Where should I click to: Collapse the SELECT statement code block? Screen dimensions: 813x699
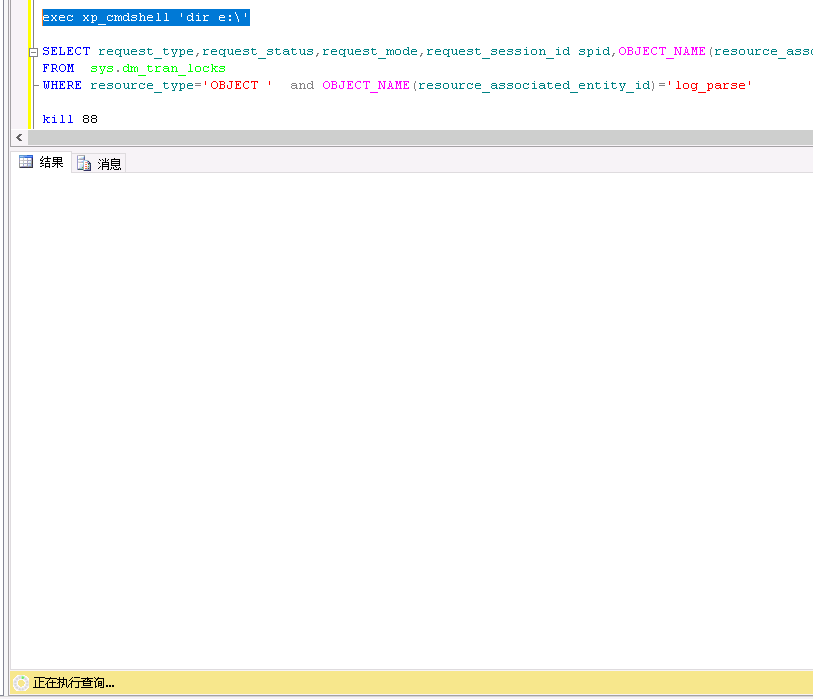pos(33,52)
